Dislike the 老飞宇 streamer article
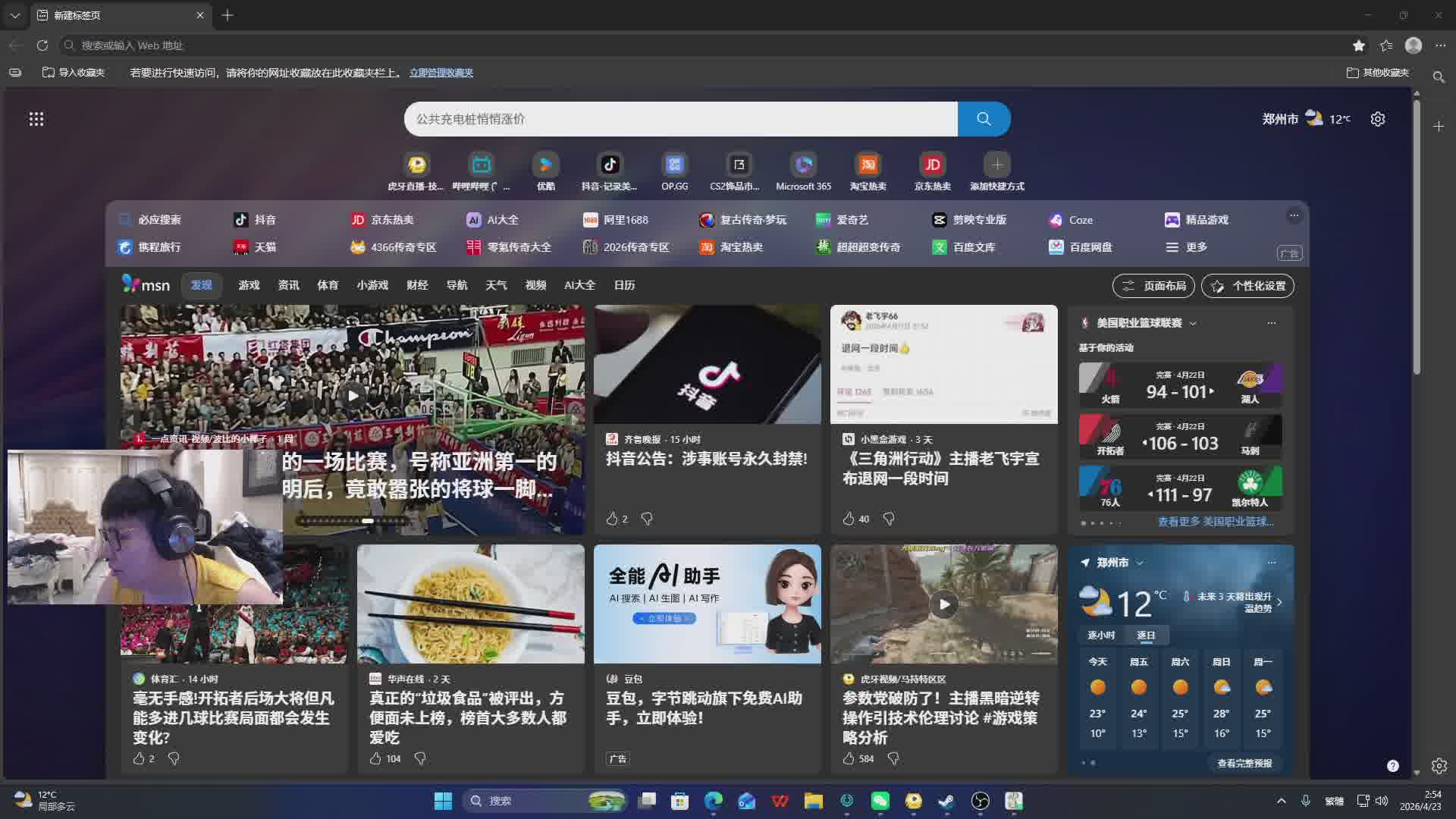This screenshot has width=1456, height=819. 889,519
